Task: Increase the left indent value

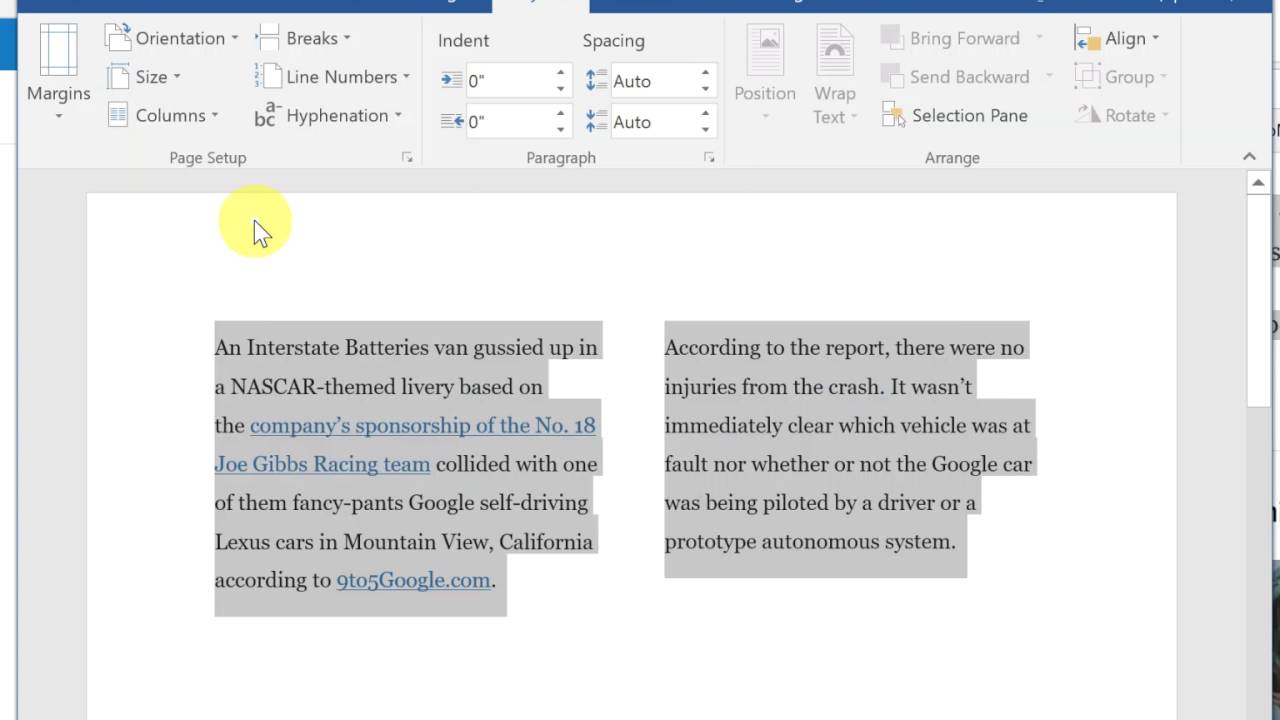Action: [x=560, y=73]
